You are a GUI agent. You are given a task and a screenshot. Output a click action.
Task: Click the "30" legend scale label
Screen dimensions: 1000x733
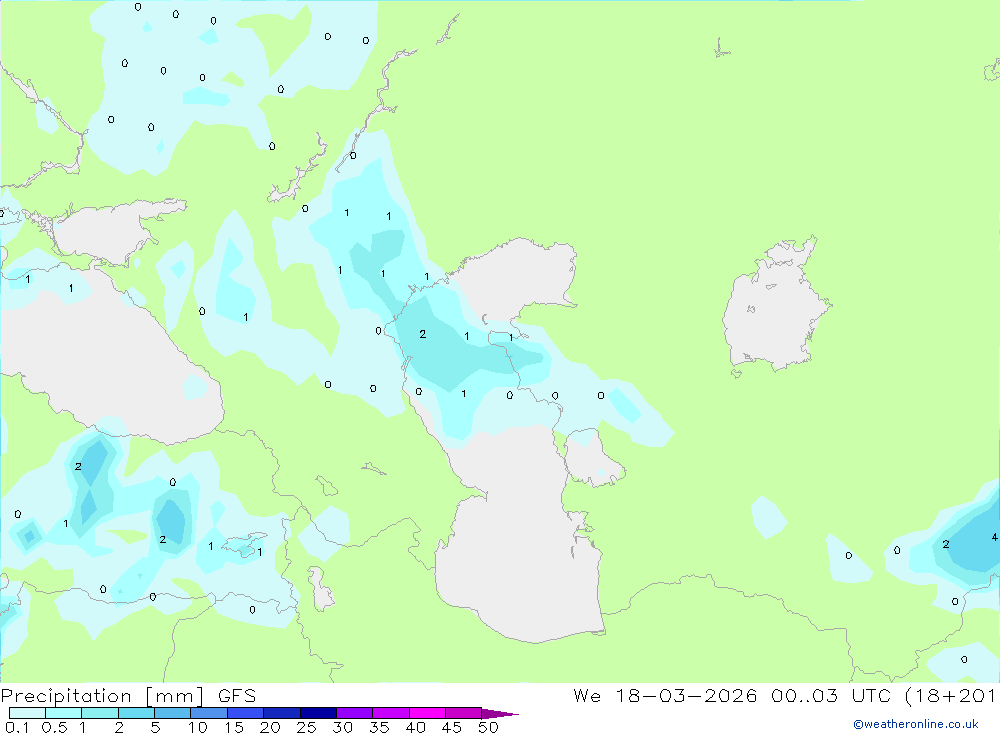pos(342,727)
